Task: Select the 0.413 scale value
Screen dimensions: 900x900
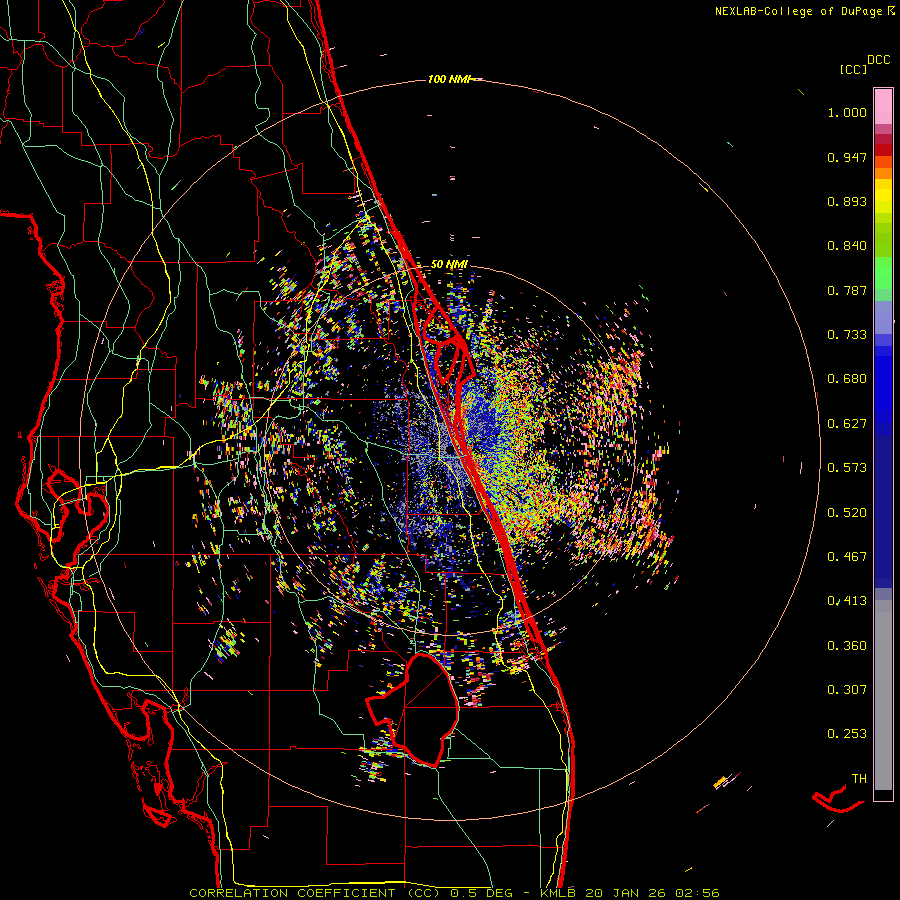Action: point(847,601)
